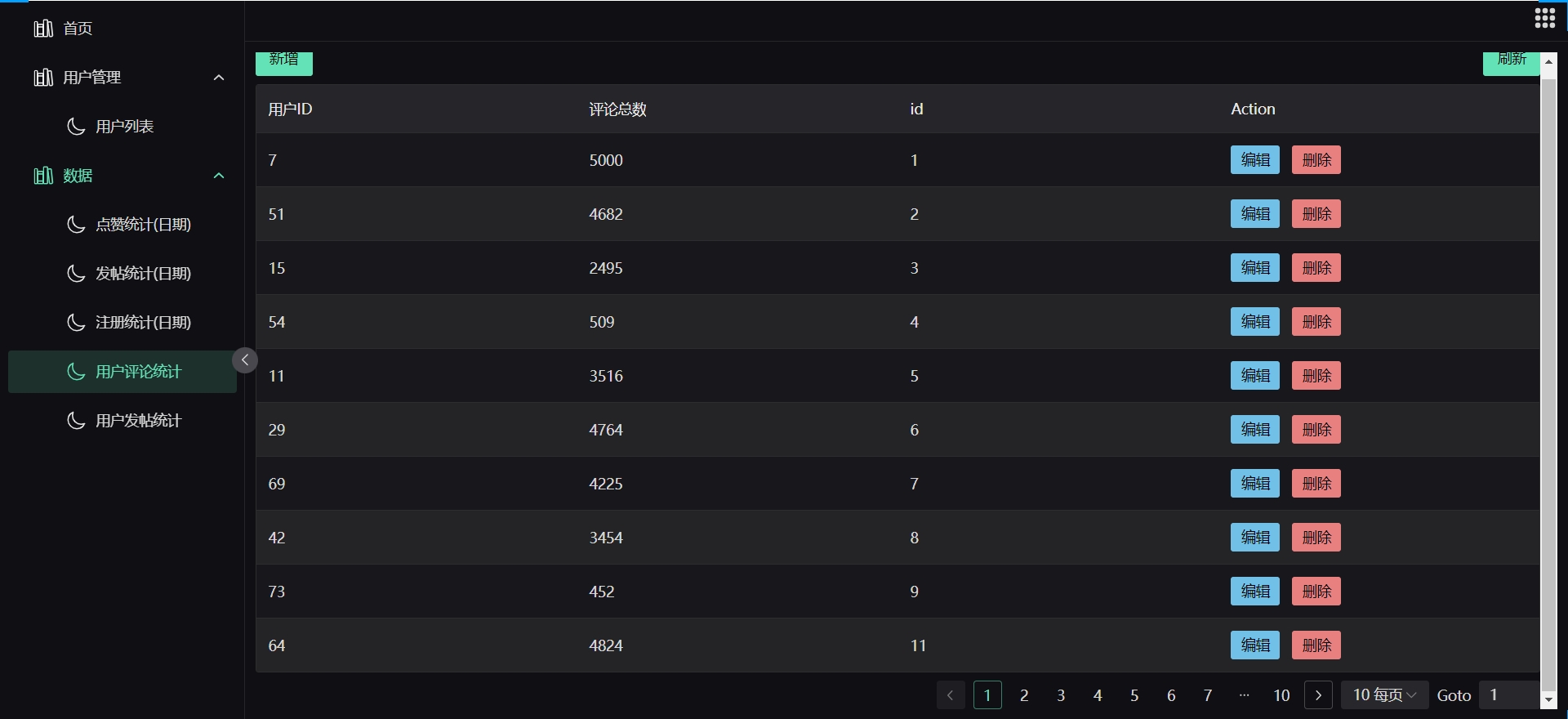Go to page 3 in pagination
Image resolution: width=1568 pixels, height=719 pixels.
coord(1061,695)
